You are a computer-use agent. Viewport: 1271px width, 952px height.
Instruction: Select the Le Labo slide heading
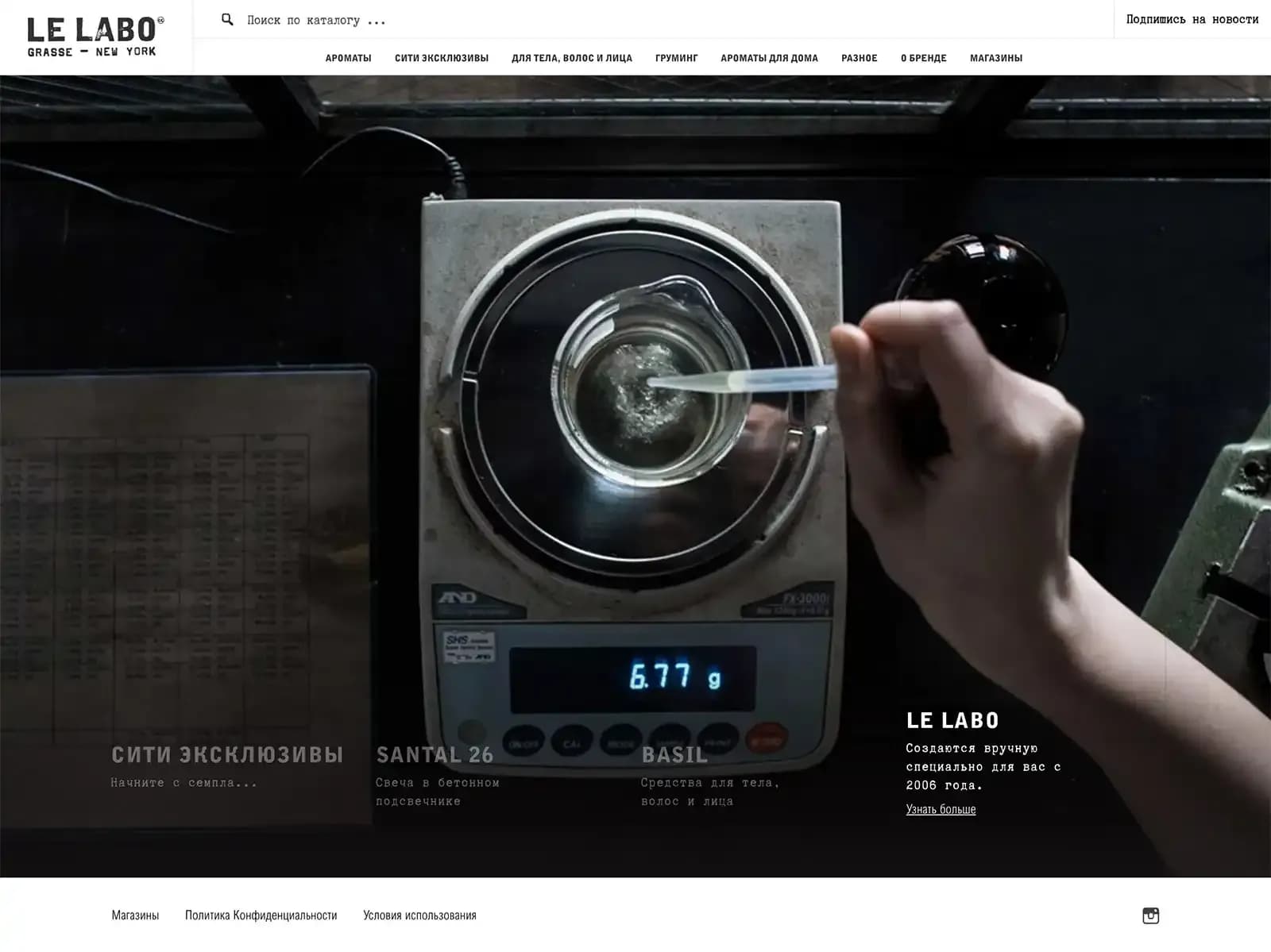click(x=952, y=720)
